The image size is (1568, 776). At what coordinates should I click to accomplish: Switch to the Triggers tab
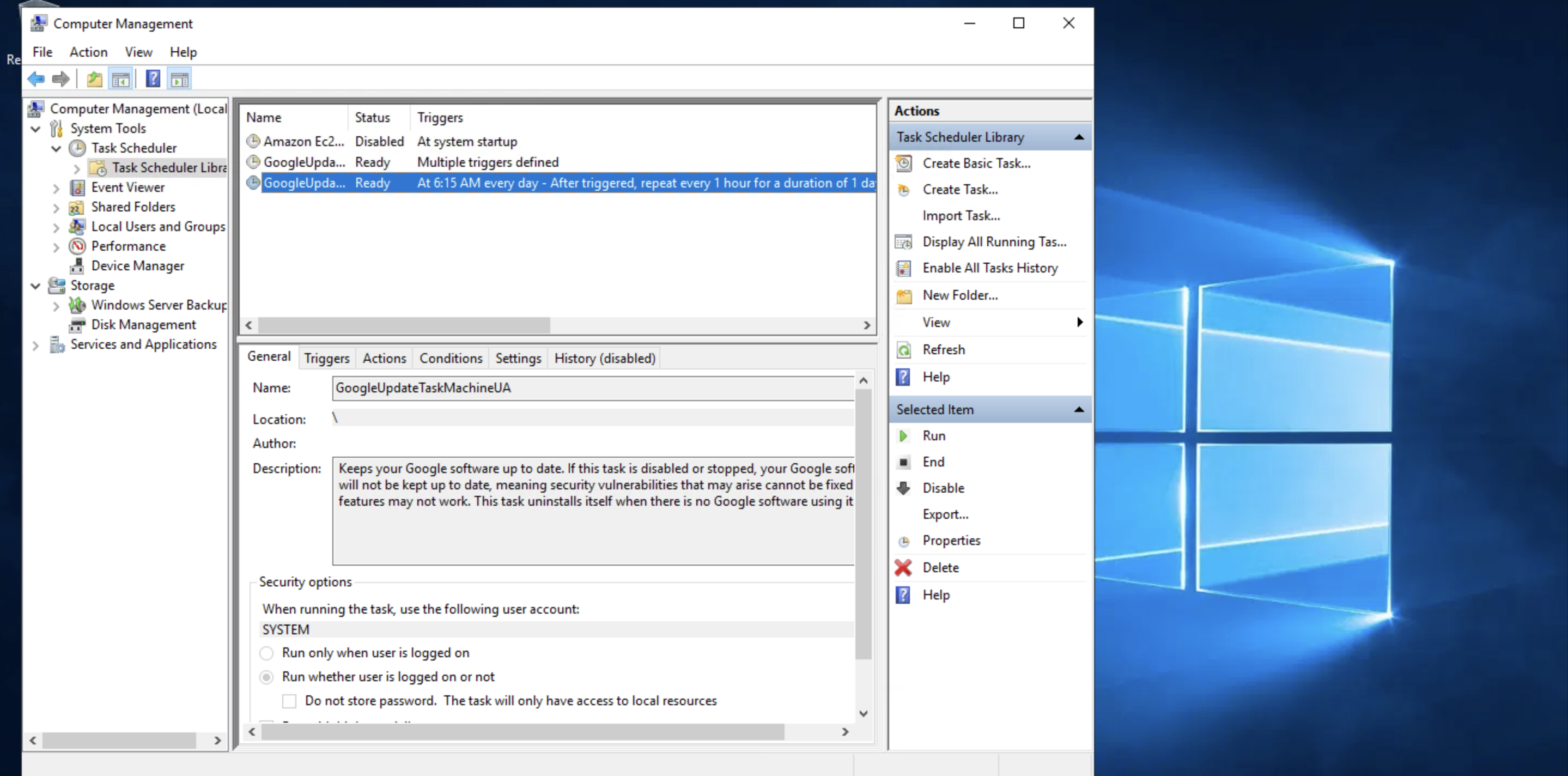click(326, 359)
